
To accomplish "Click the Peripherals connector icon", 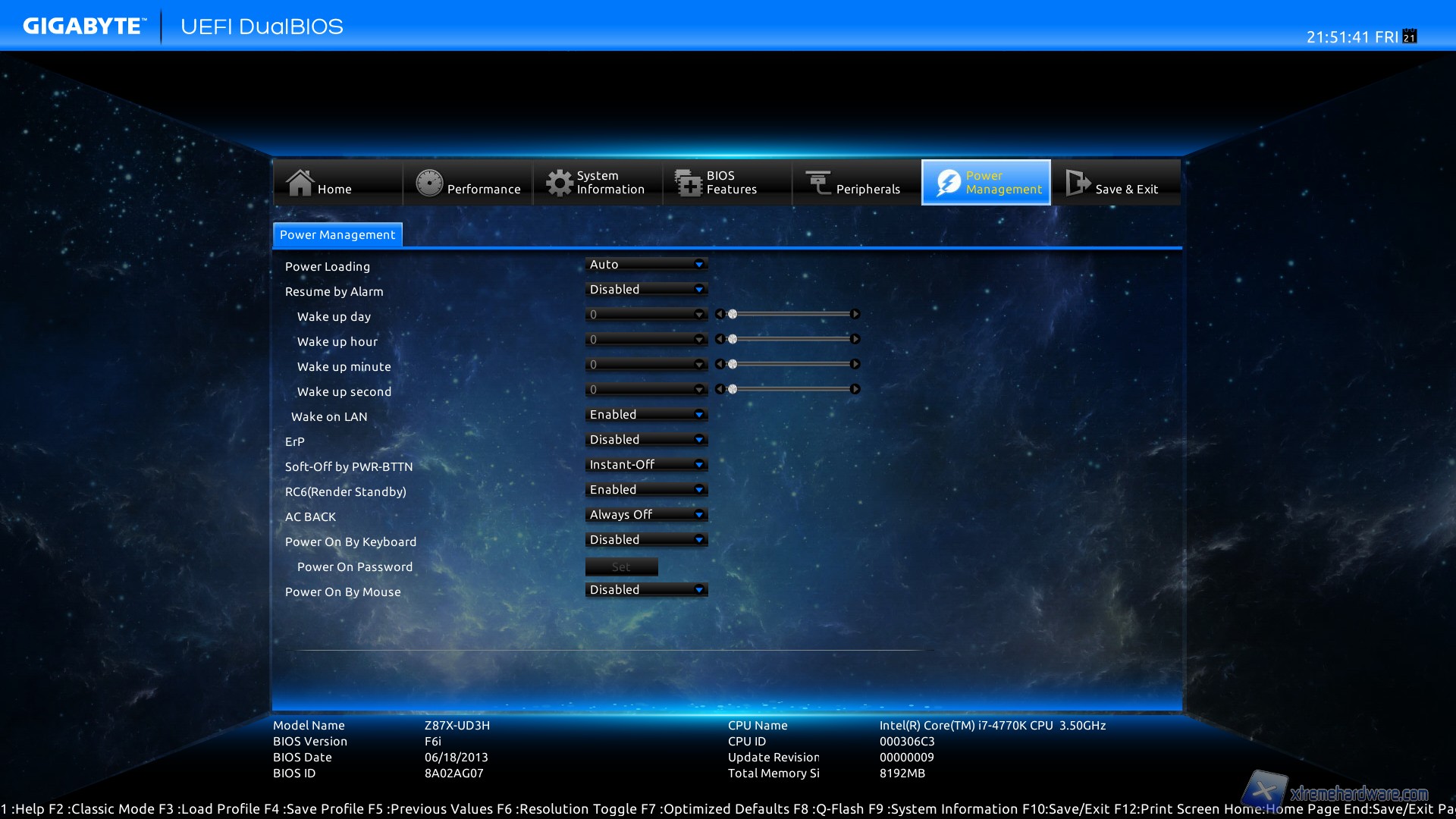I will [x=818, y=183].
